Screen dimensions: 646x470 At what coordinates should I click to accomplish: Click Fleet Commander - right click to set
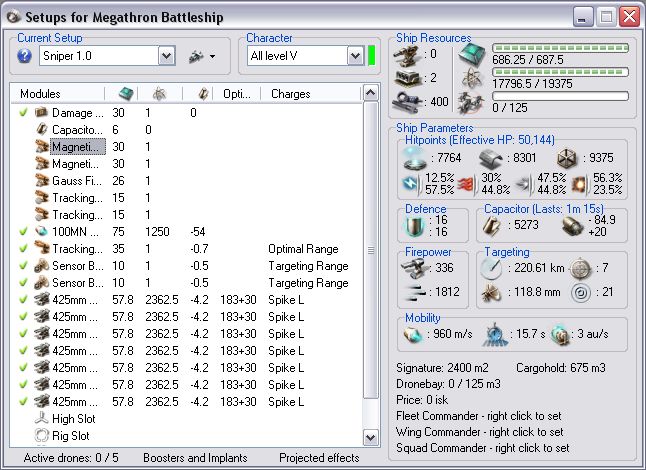479,416
